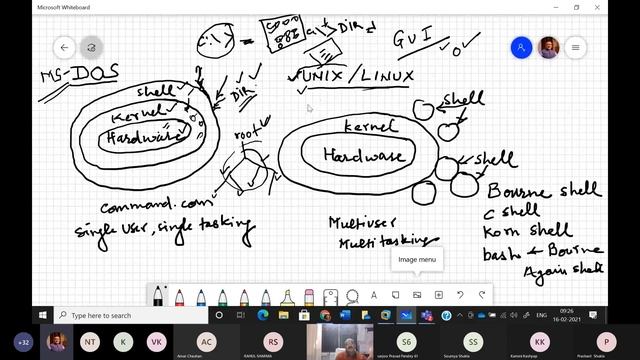Add a sticky note
Screen dimensions: 640x360
coord(395,295)
